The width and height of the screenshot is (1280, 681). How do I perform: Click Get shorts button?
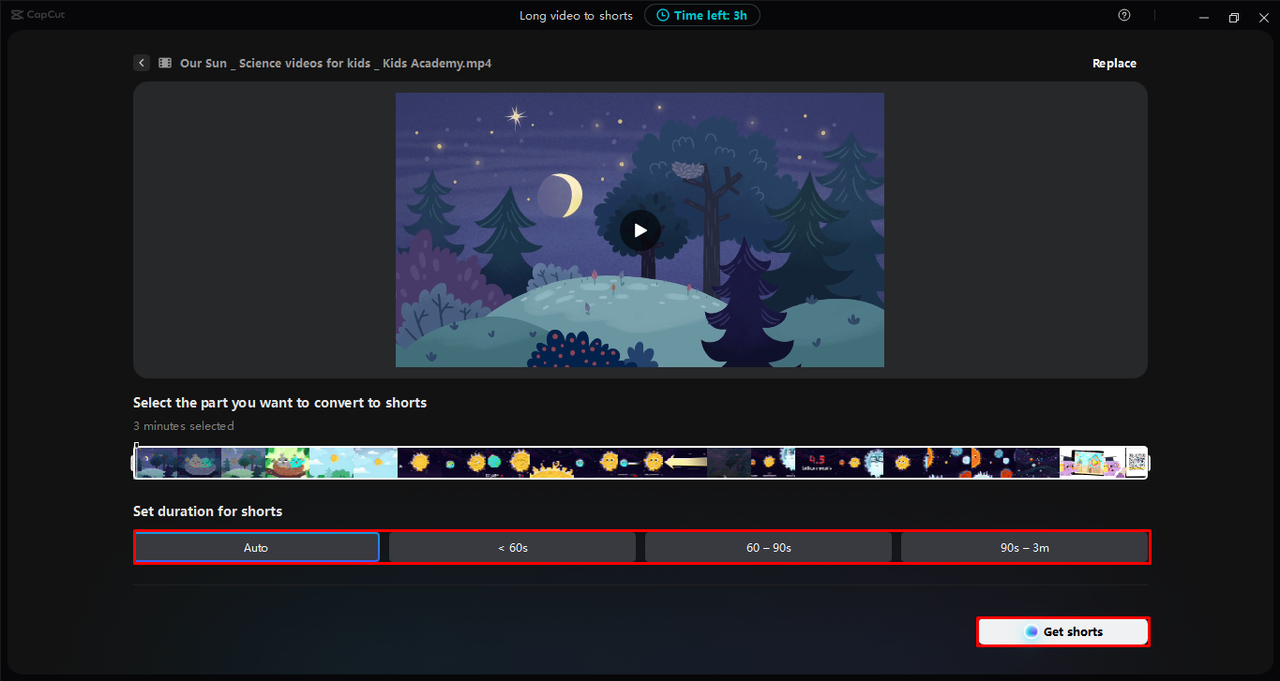click(x=1063, y=632)
